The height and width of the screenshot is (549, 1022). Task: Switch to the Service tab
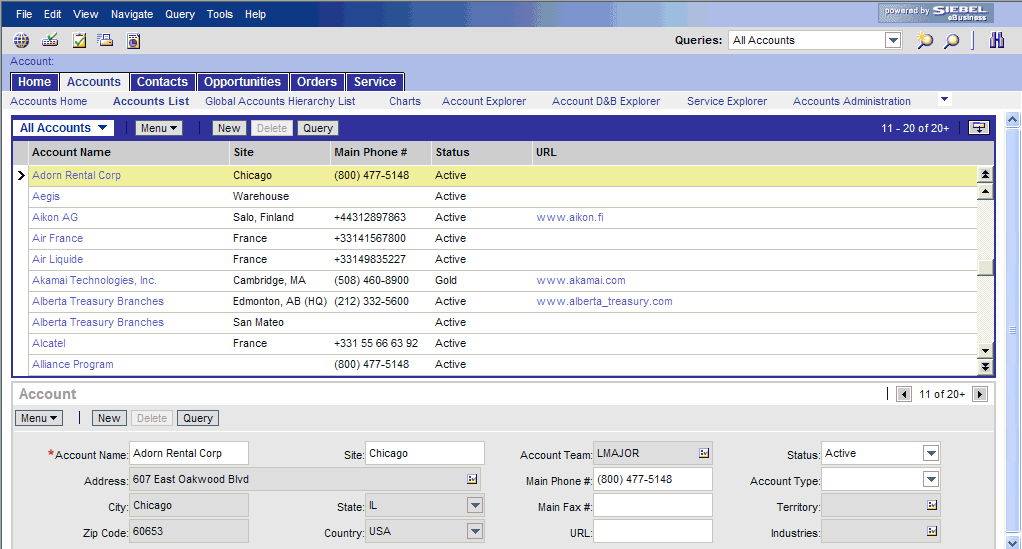[375, 82]
